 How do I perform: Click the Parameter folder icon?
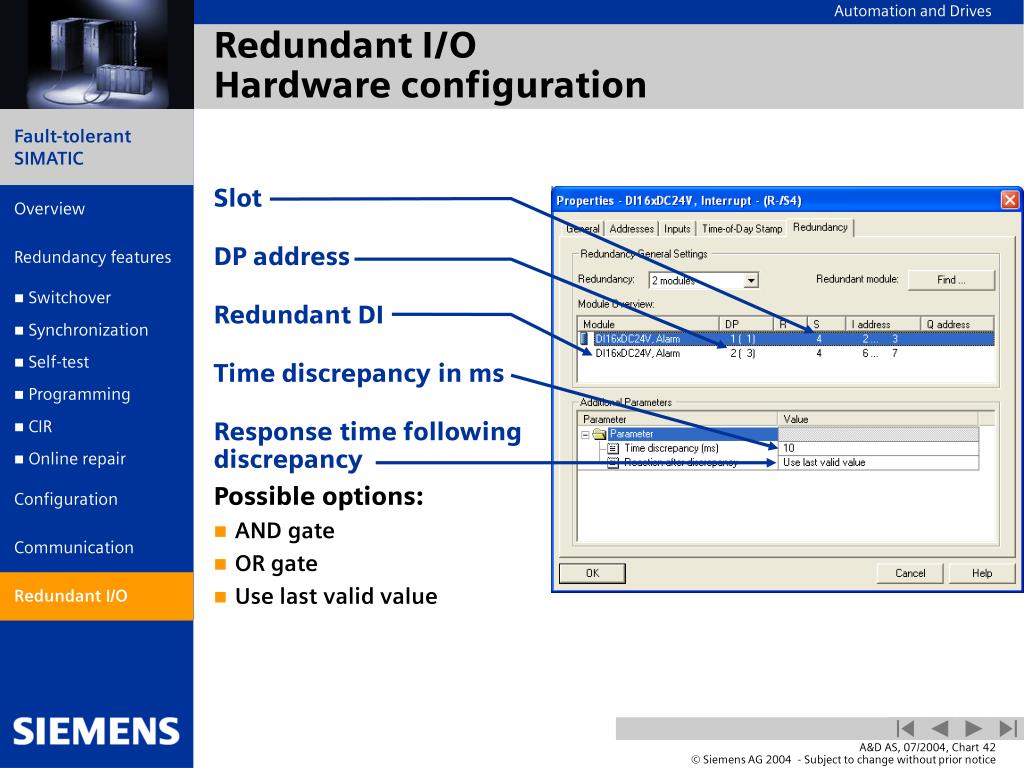[x=600, y=434]
